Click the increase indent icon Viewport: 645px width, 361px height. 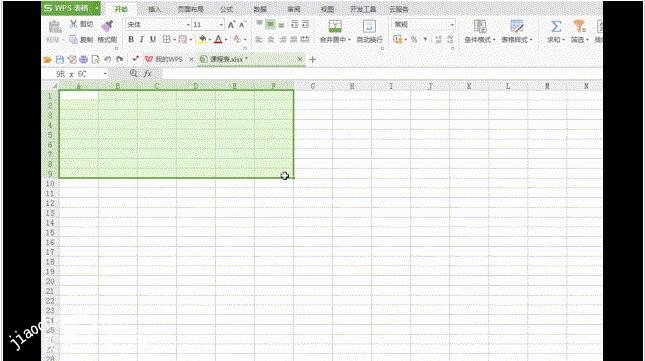305,24
